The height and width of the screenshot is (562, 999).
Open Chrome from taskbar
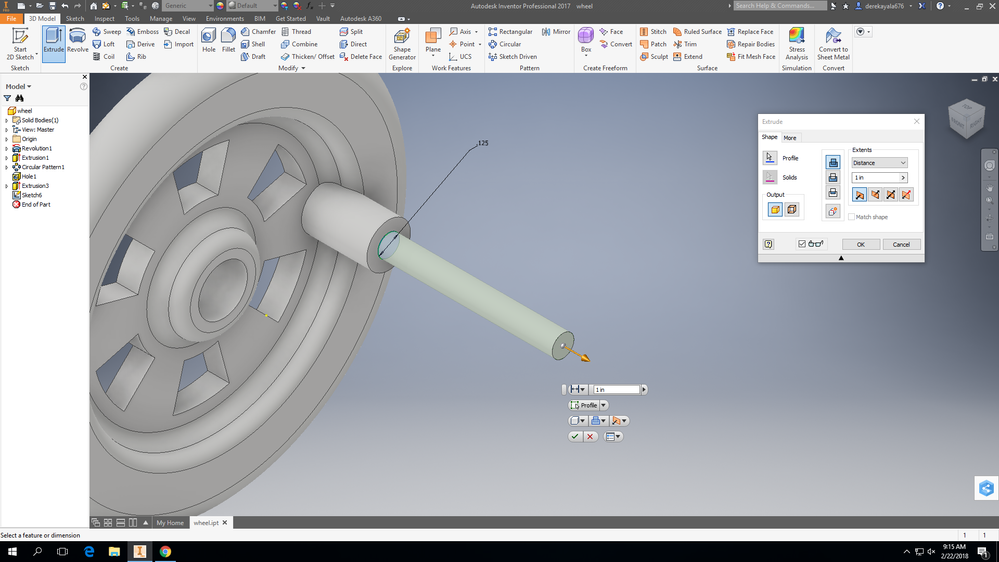point(165,551)
